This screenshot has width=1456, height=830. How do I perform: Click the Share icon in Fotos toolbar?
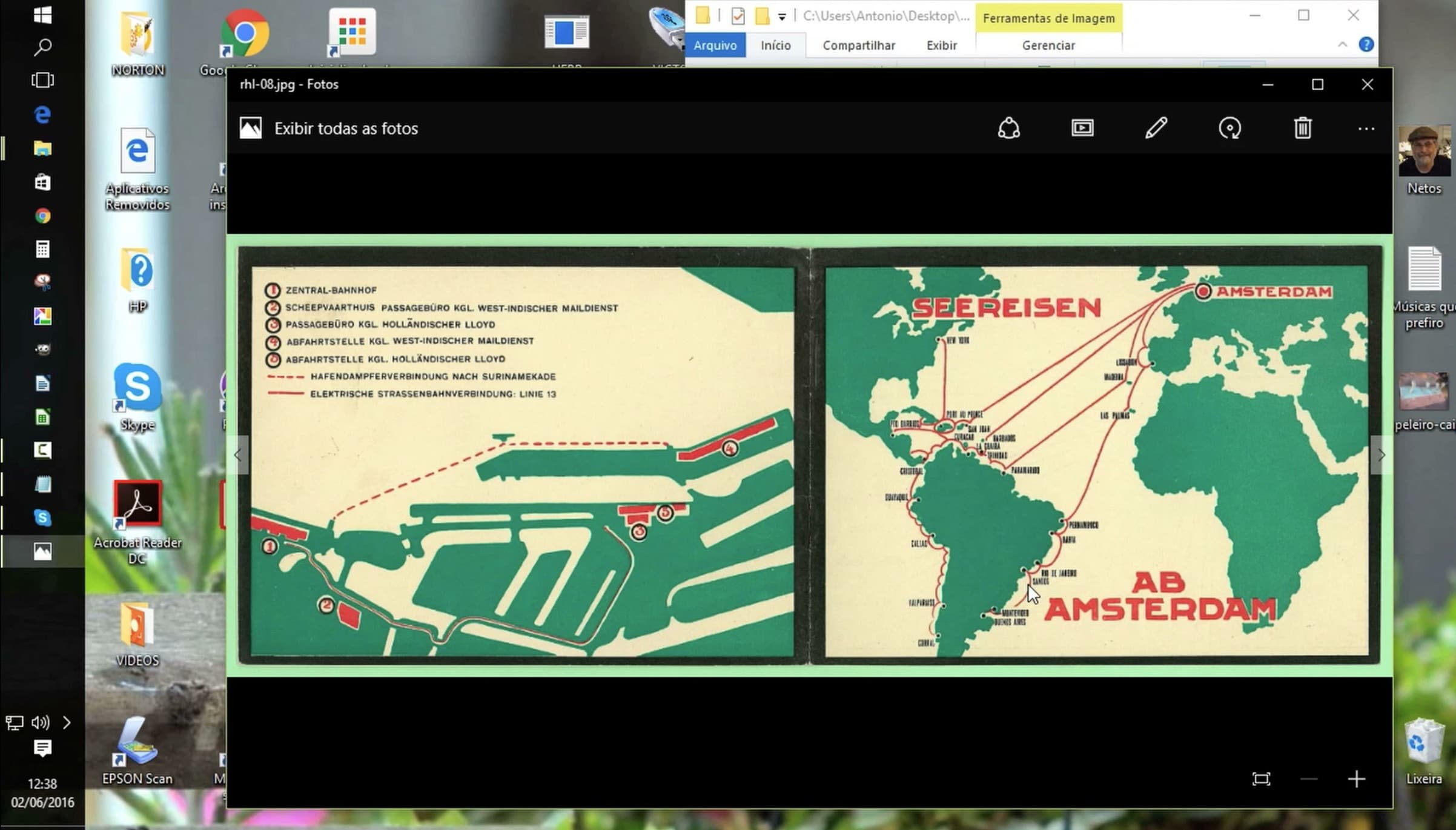pos(1008,128)
